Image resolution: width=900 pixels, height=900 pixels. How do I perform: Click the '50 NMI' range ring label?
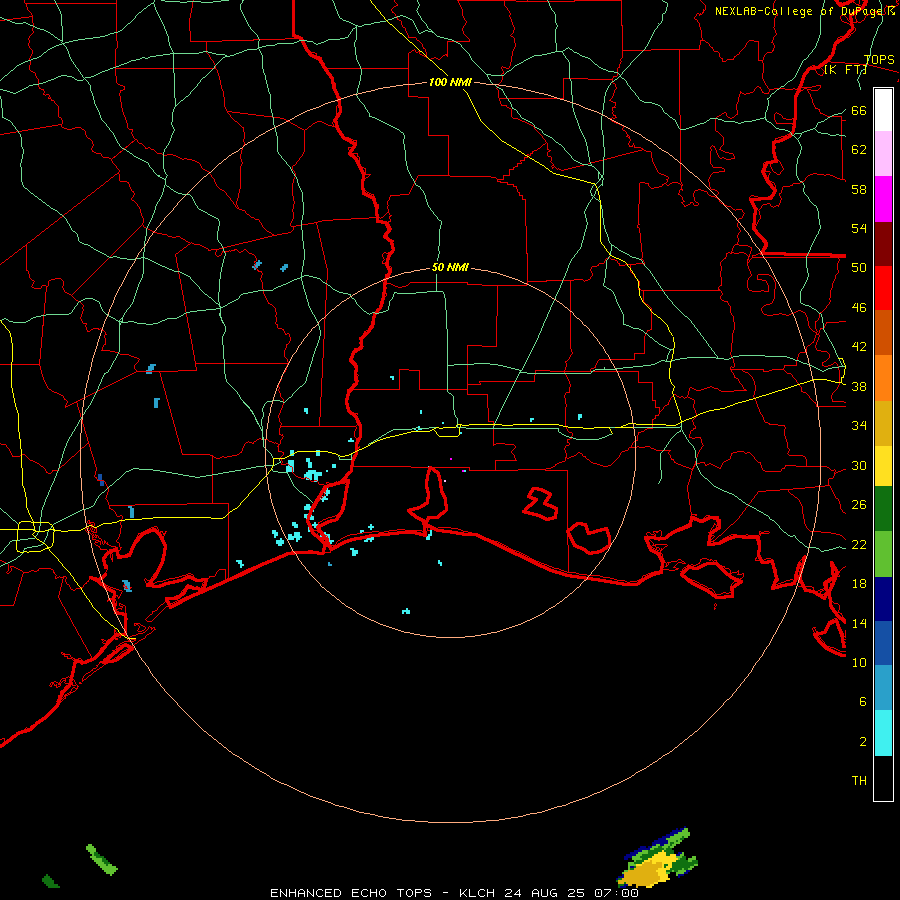[x=450, y=267]
